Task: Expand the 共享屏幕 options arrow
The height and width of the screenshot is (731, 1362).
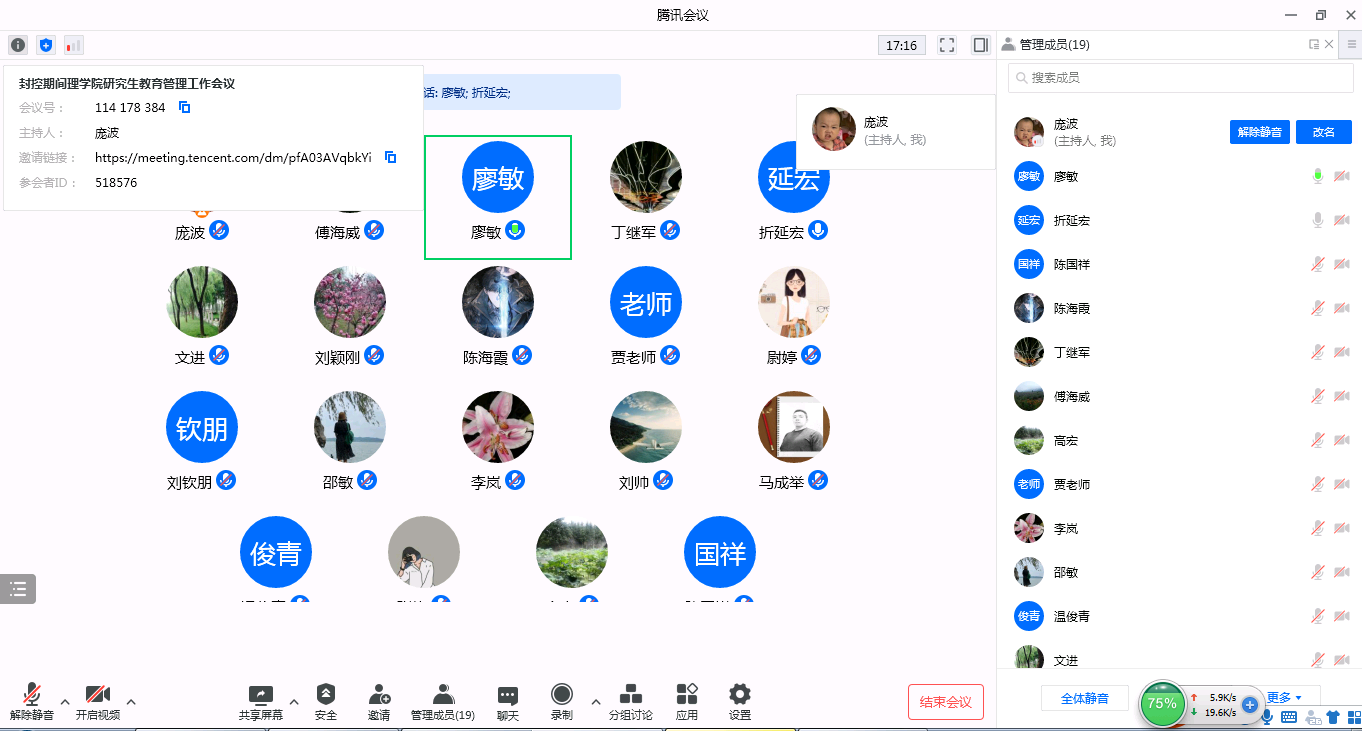Action: (x=294, y=701)
